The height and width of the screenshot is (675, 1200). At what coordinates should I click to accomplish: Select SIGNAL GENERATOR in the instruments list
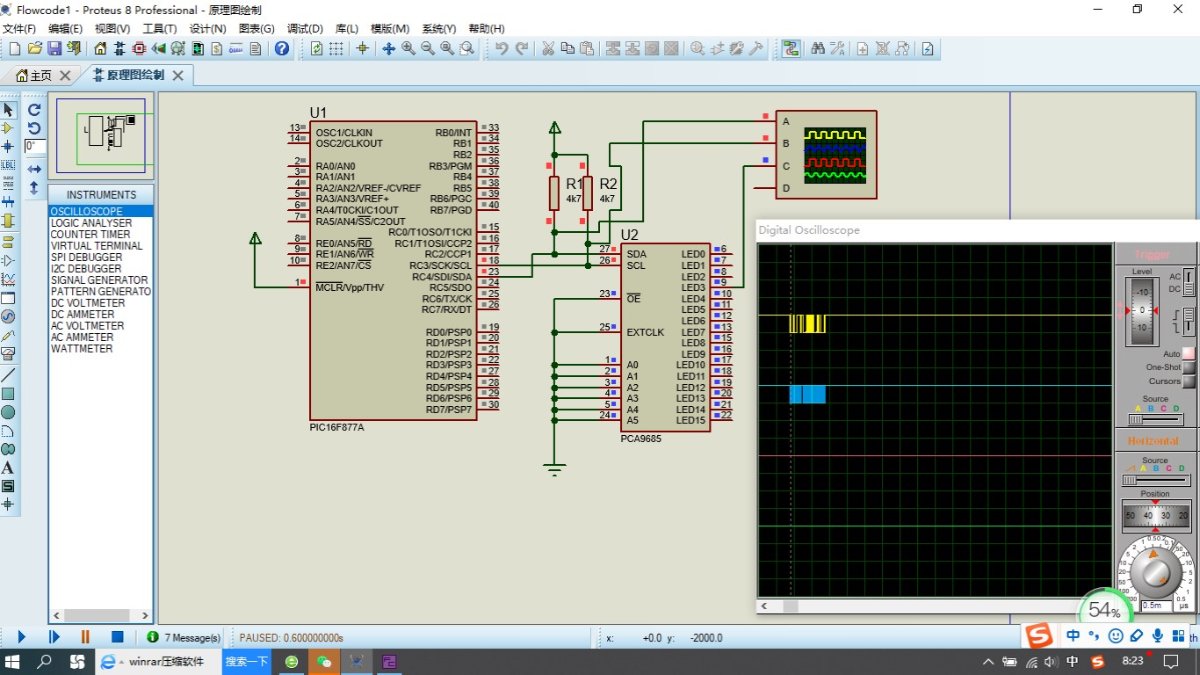click(x=100, y=280)
